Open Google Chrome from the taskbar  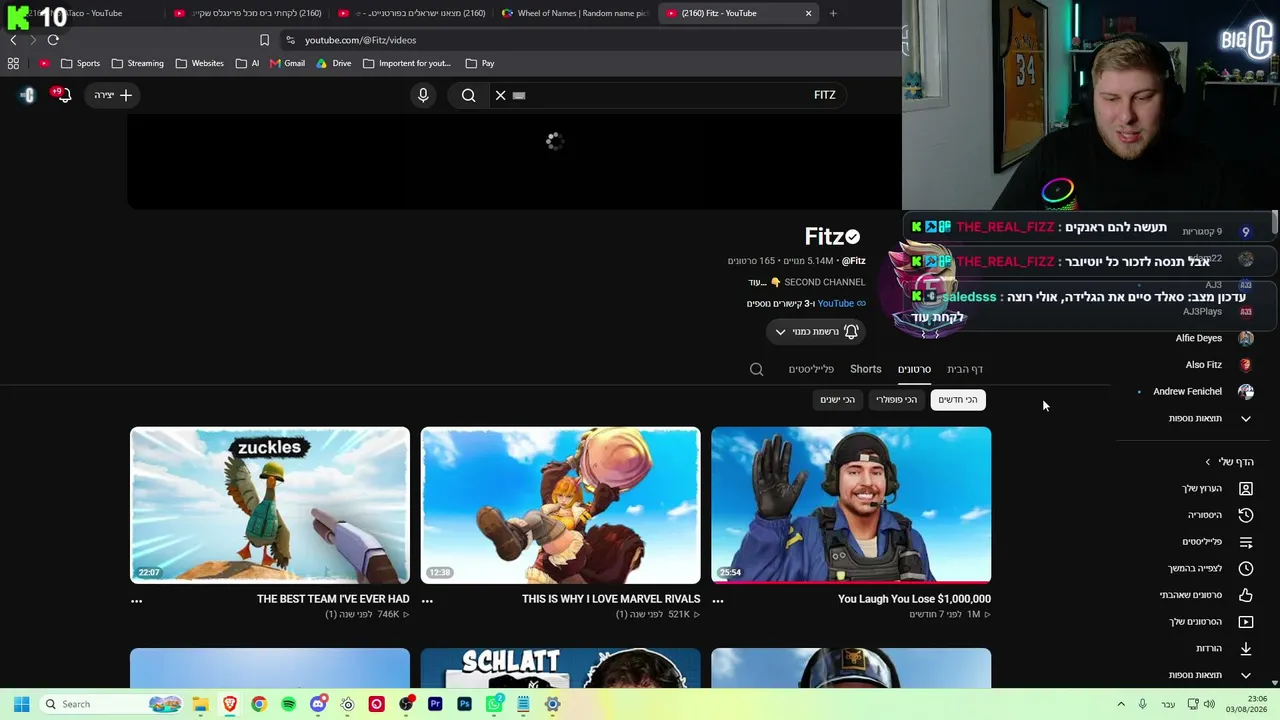coord(259,704)
